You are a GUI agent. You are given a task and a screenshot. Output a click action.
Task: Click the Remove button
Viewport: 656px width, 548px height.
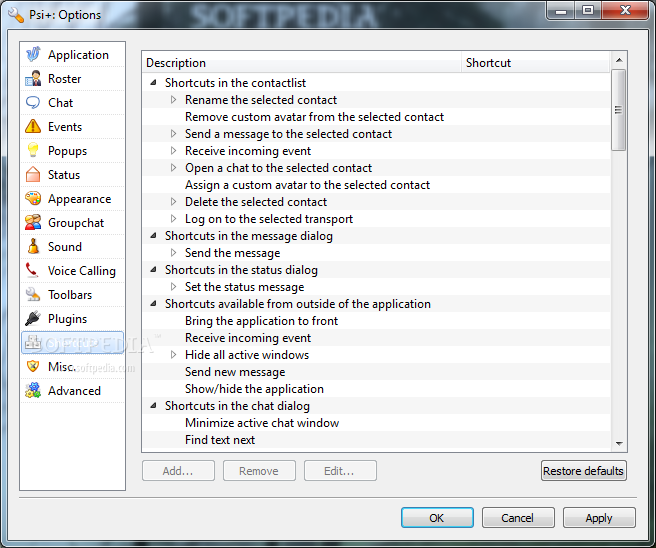tap(259, 471)
